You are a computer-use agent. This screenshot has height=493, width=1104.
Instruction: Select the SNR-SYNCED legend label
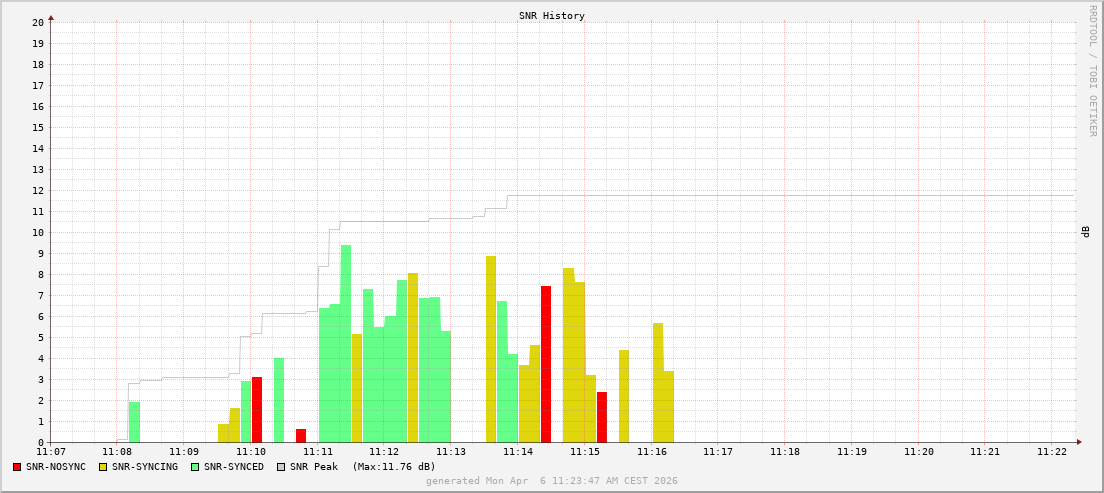point(234,467)
